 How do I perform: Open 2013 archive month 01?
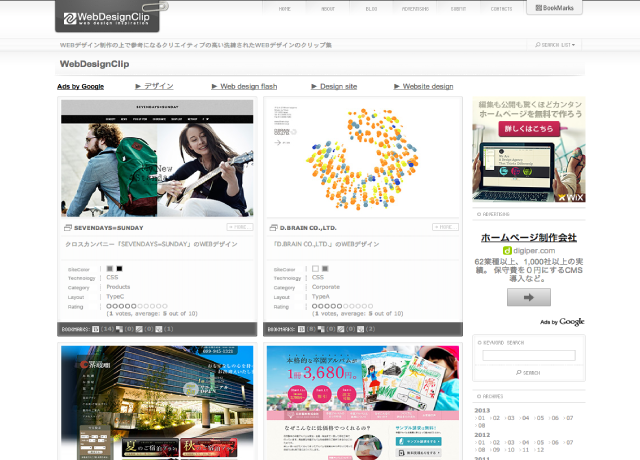pyautogui.click(x=481, y=418)
